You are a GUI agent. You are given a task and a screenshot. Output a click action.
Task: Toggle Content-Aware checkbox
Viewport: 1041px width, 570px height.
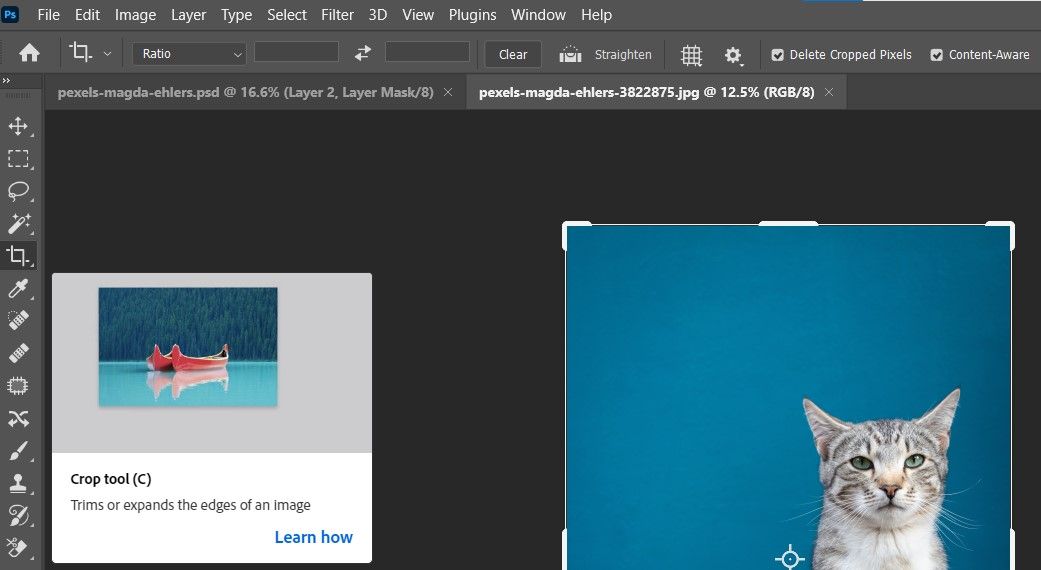(936, 55)
